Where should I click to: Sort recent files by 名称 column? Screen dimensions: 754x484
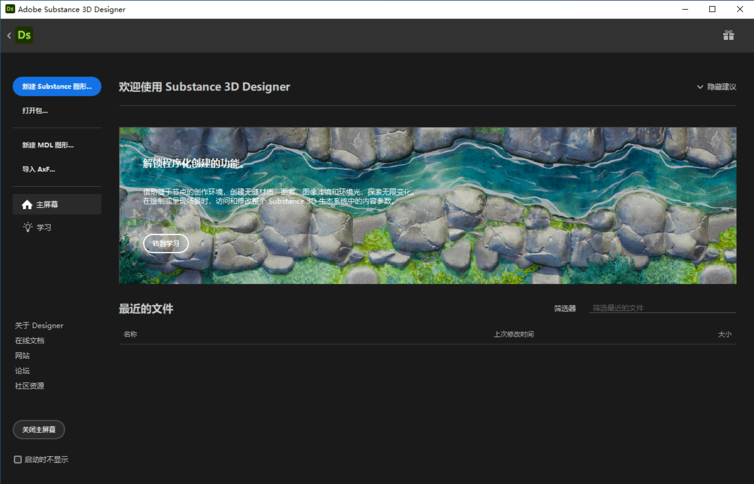(x=130, y=334)
